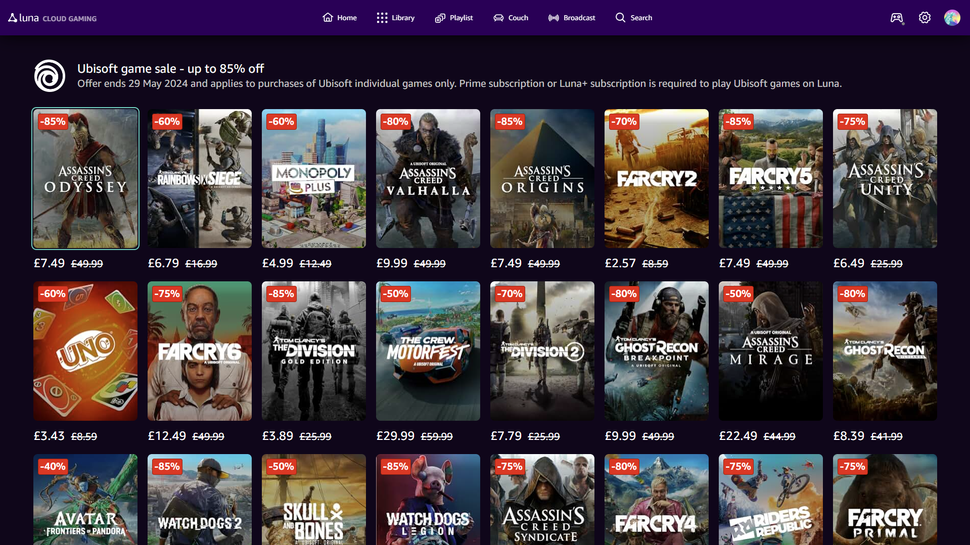Click the £22.49 price under Assassin's Creed Mirage

coord(738,436)
